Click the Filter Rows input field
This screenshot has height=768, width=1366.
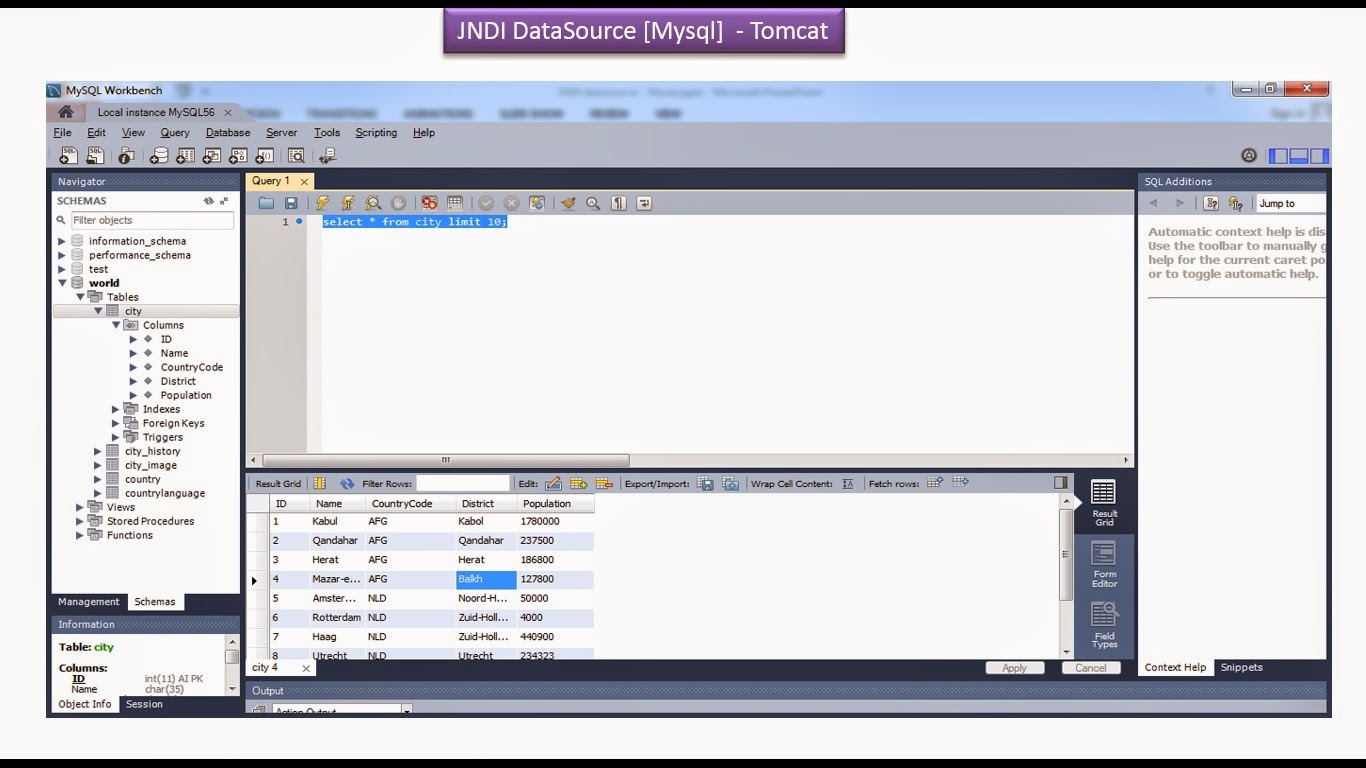(x=463, y=483)
